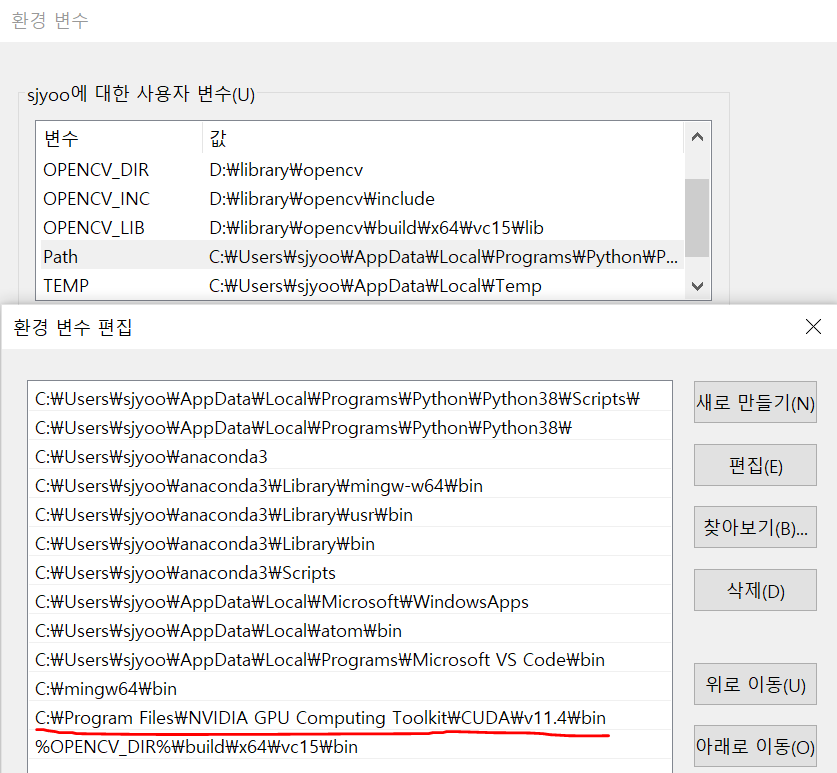Select the TEMP variable row
This screenshot has width=837, height=773.
[362, 286]
